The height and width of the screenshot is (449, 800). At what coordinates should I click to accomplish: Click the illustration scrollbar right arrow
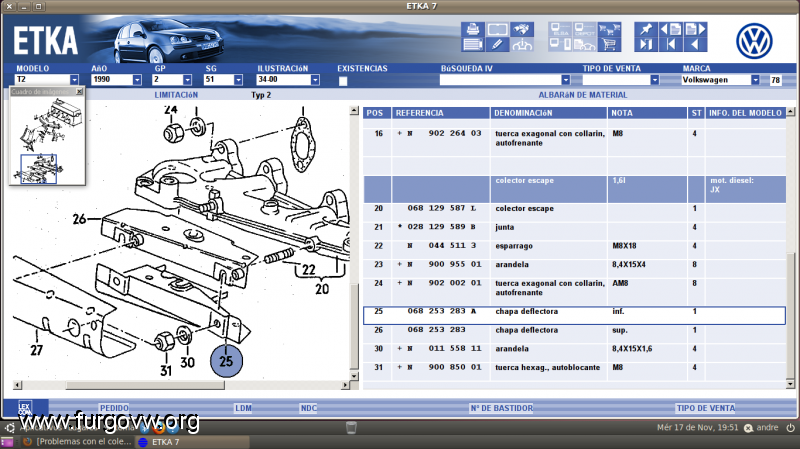pos(345,385)
